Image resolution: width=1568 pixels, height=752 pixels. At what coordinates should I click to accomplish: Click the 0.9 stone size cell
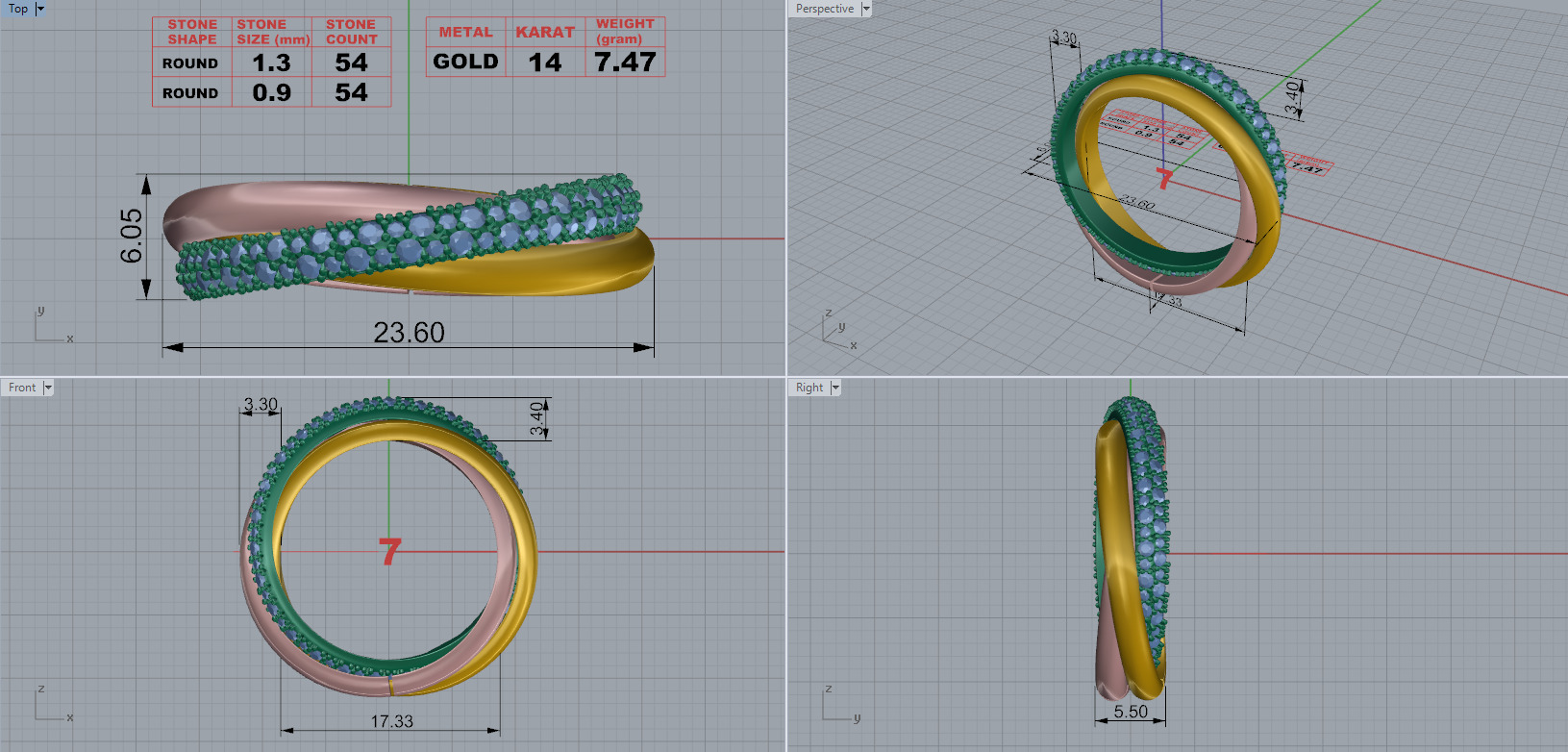click(272, 92)
